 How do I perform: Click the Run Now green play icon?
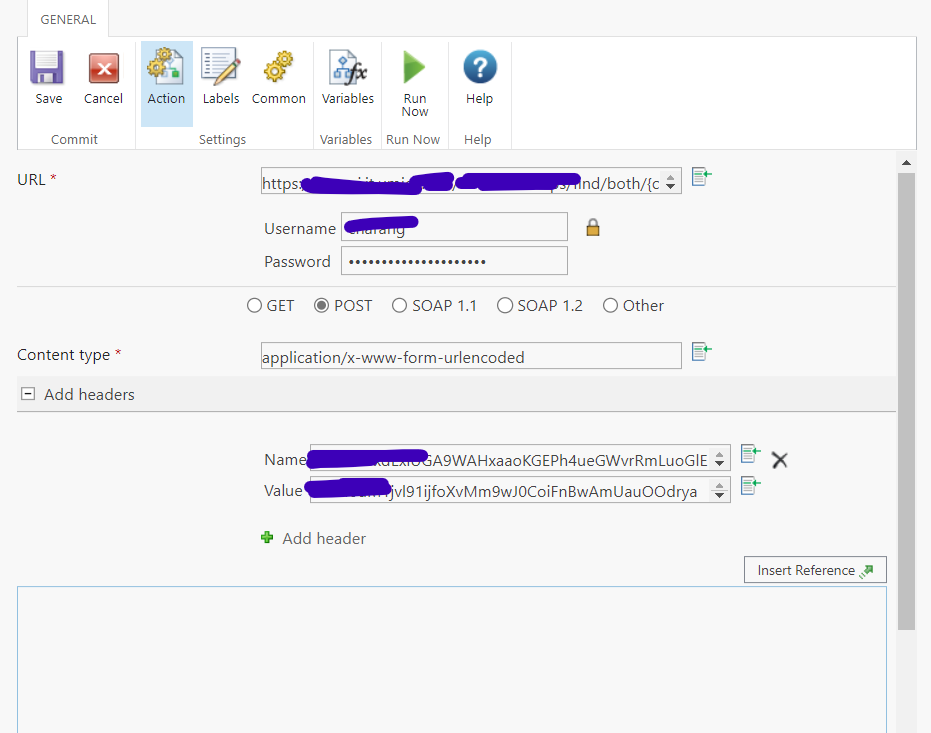point(414,67)
